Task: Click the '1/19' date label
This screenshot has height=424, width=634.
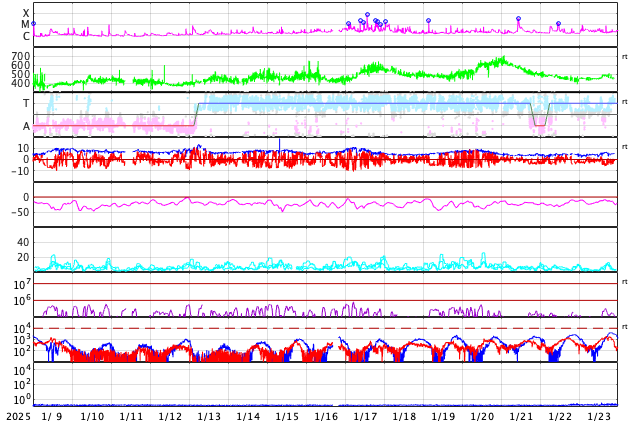Action: [x=443, y=417]
